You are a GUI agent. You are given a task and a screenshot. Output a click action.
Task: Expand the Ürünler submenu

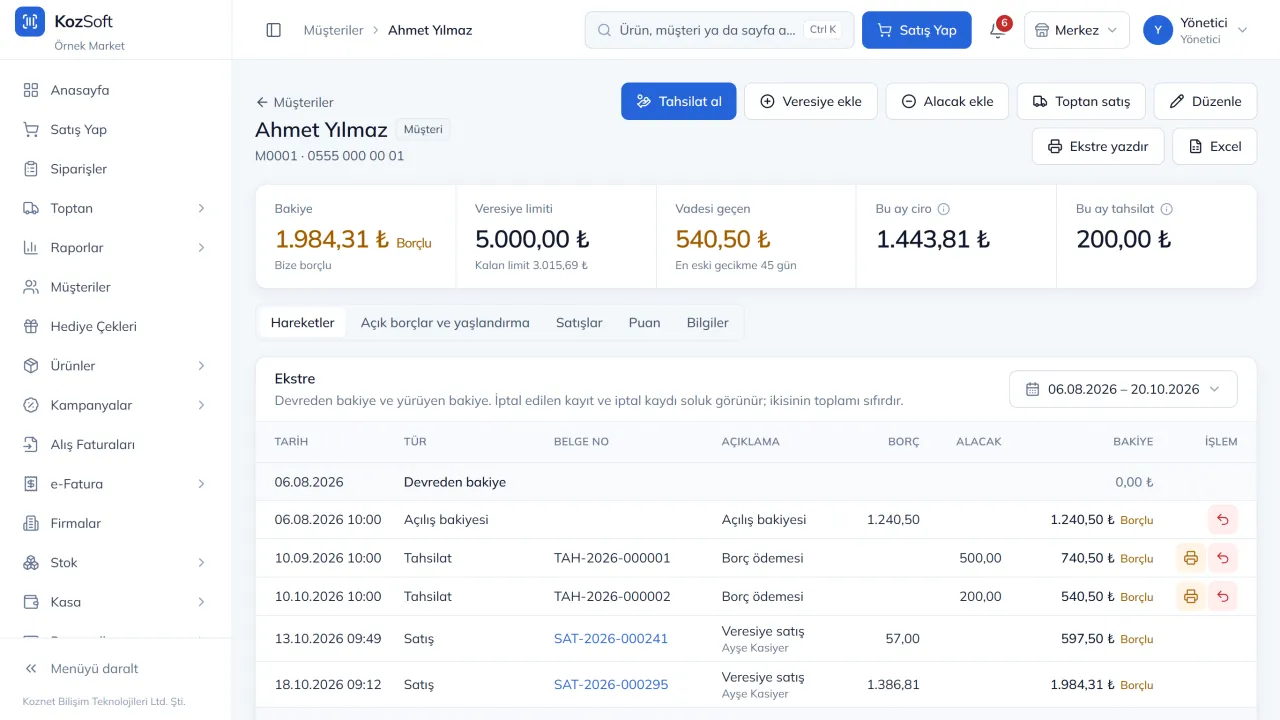pyautogui.click(x=201, y=366)
